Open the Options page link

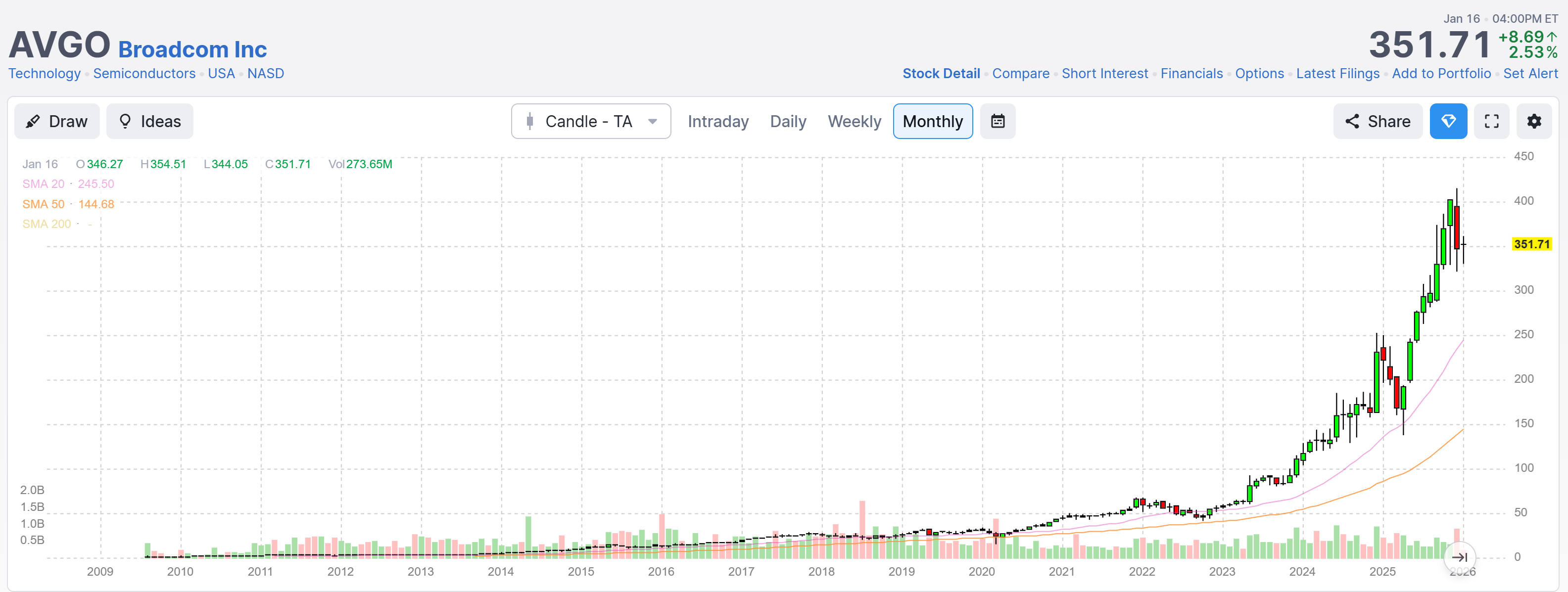(1259, 74)
